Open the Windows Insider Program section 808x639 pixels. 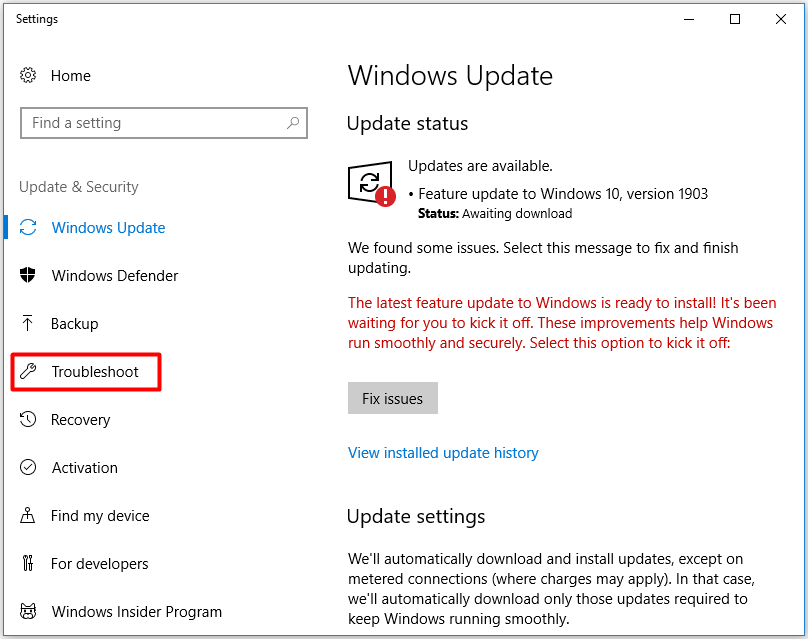click(137, 612)
